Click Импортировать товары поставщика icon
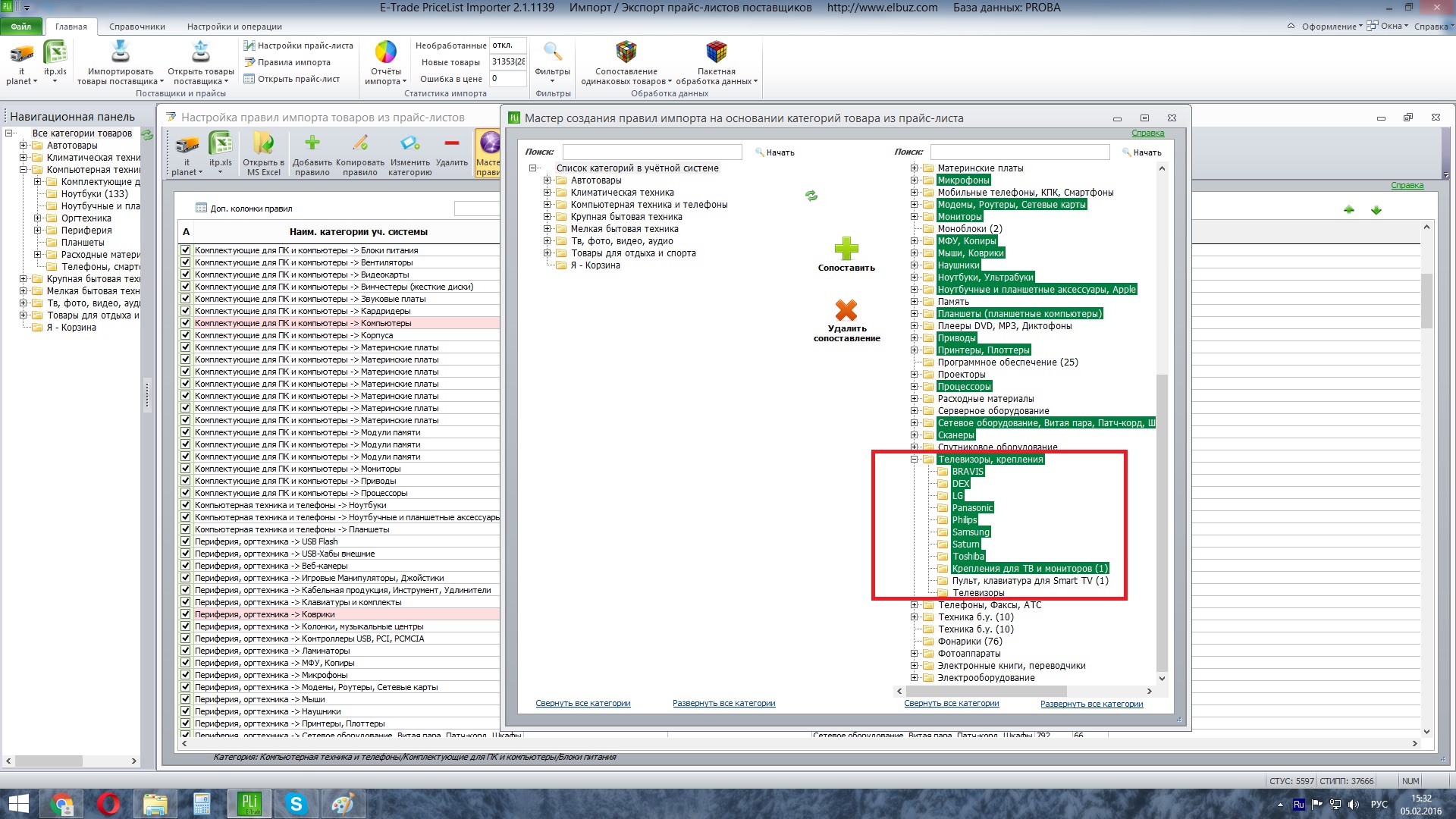 120,52
